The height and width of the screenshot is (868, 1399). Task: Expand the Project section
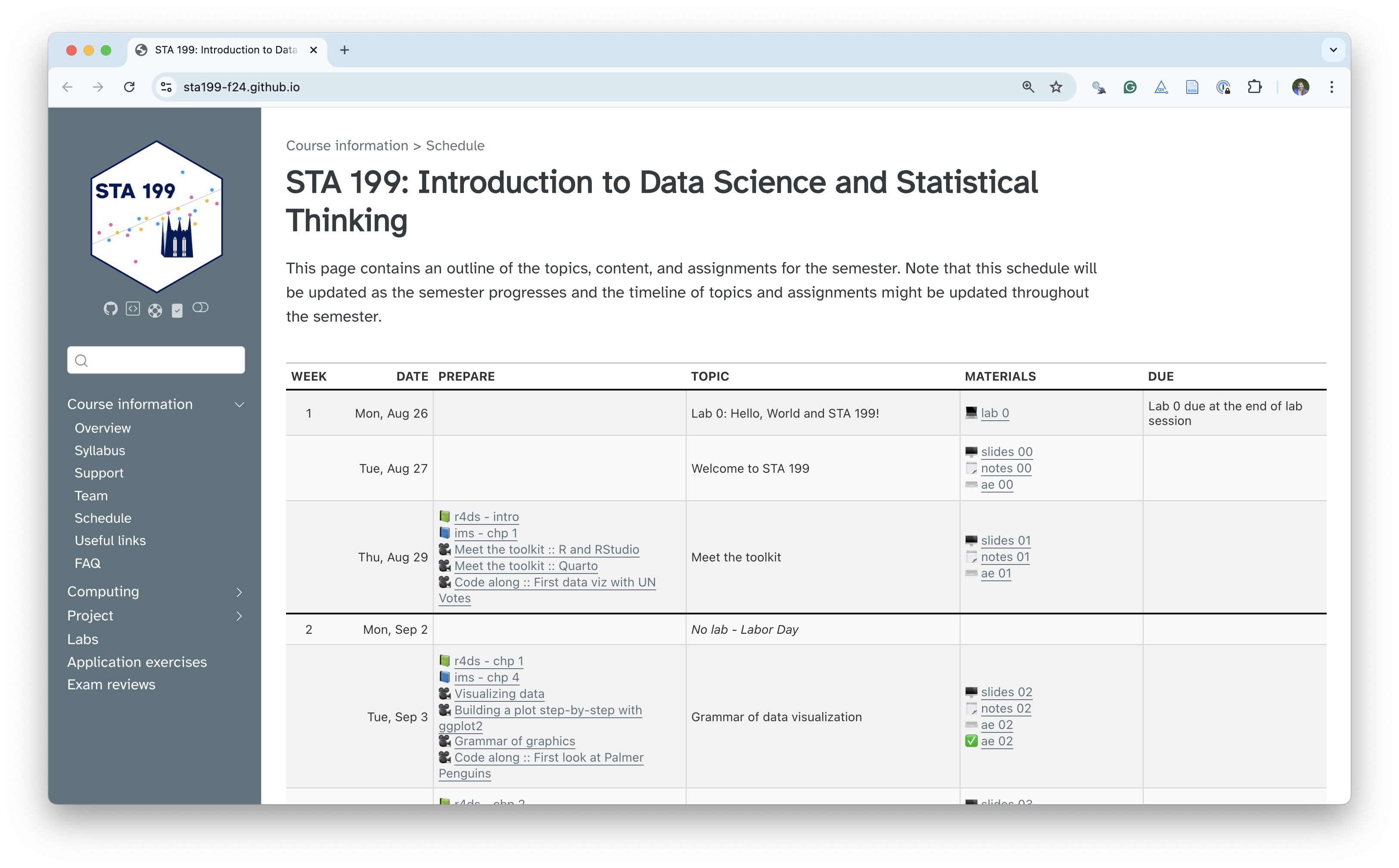pyautogui.click(x=239, y=616)
